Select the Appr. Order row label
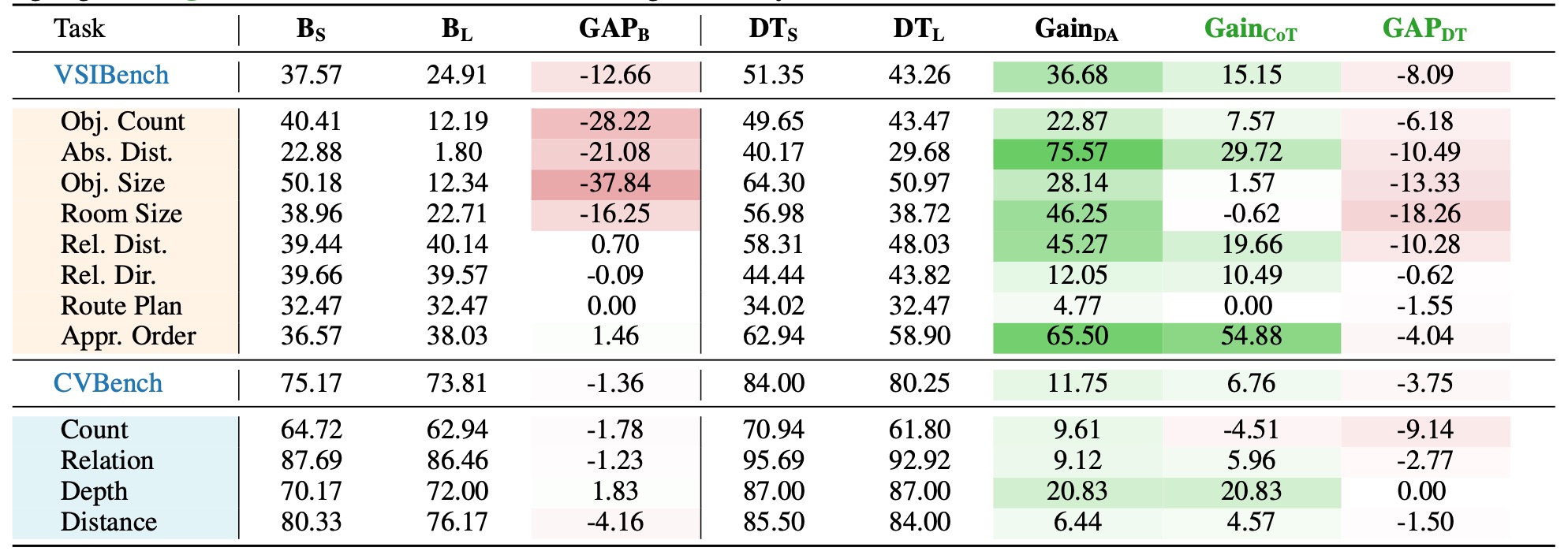The image size is (1568, 555). (x=129, y=337)
